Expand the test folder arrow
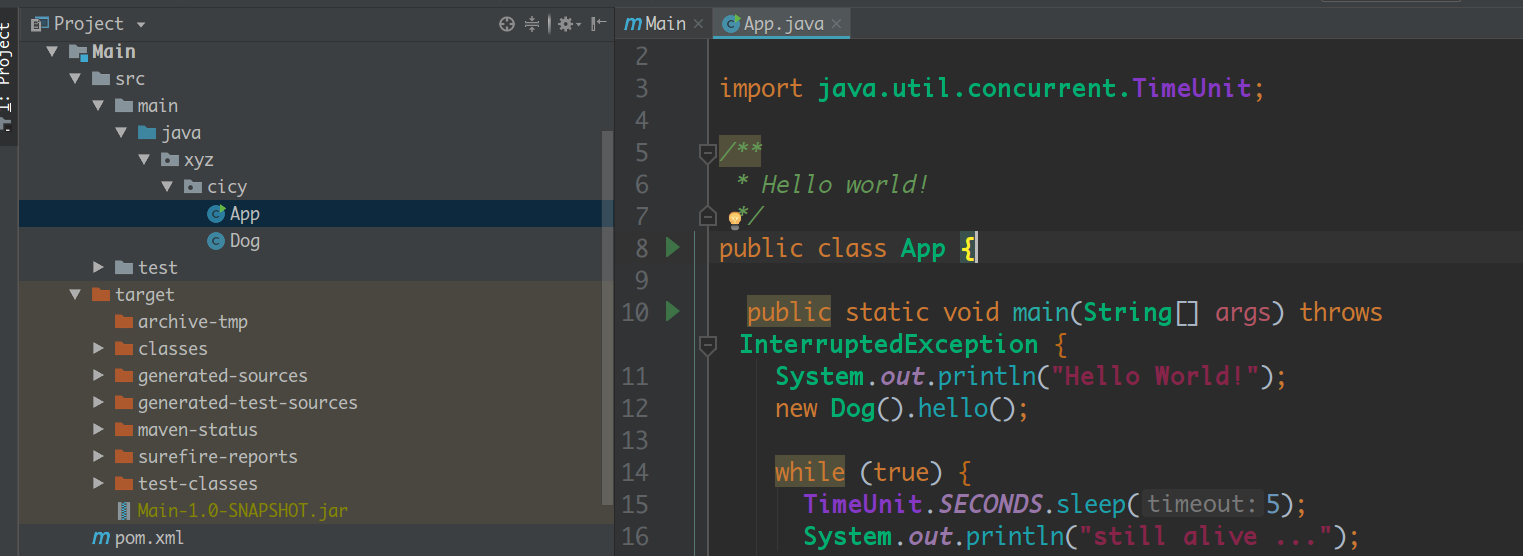Image resolution: width=1523 pixels, height=556 pixels. coord(98,267)
